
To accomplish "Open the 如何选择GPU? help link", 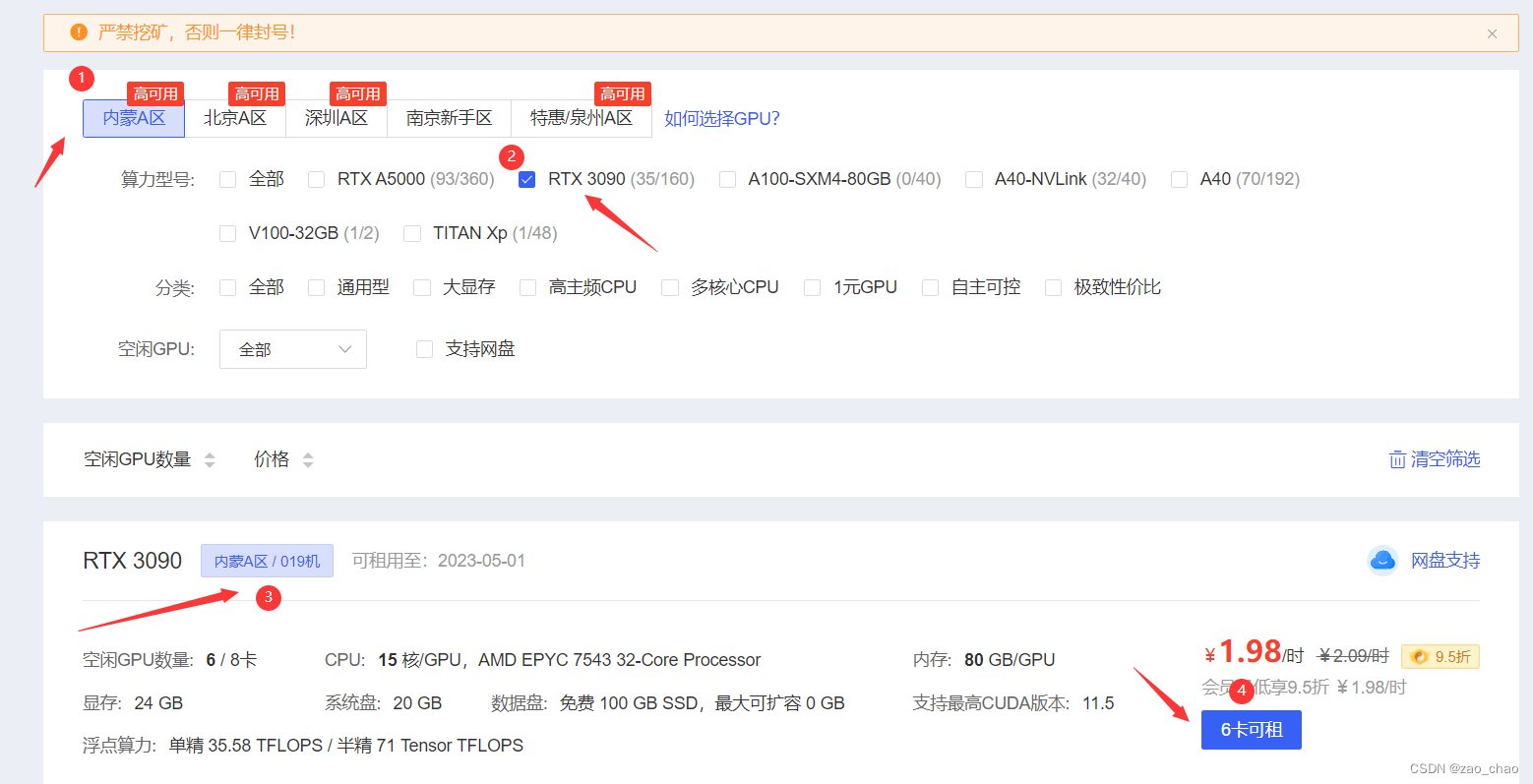I will 722,119.
